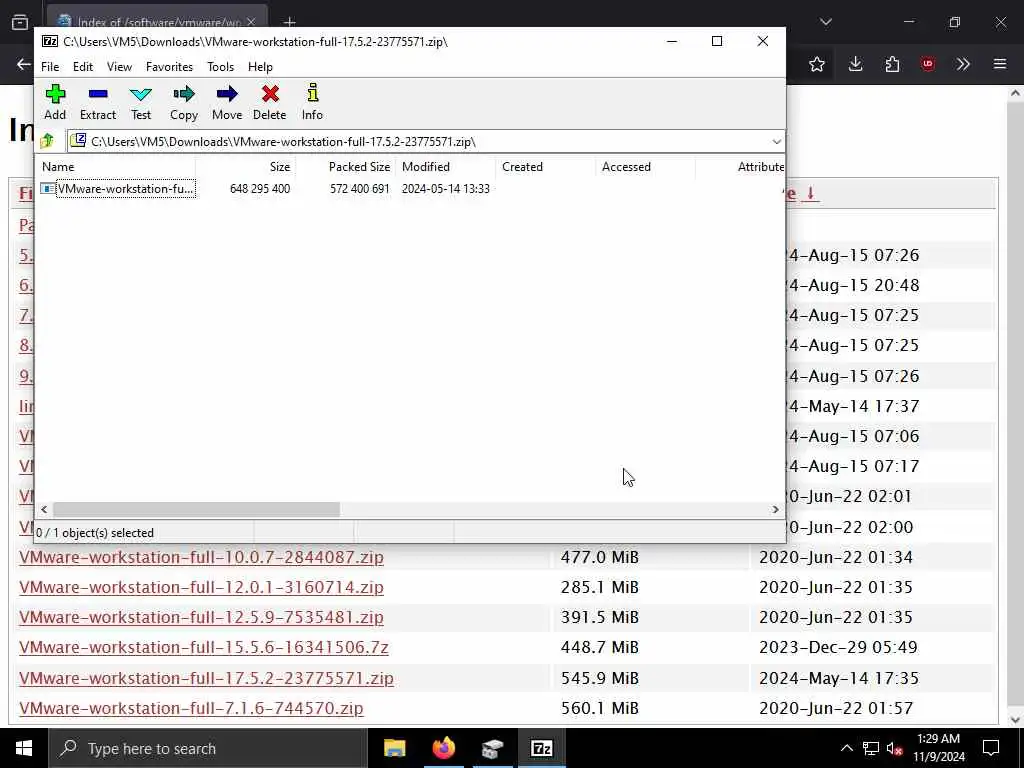Go back in Firefox browser
This screenshot has height=768, width=1024.
pos(24,64)
